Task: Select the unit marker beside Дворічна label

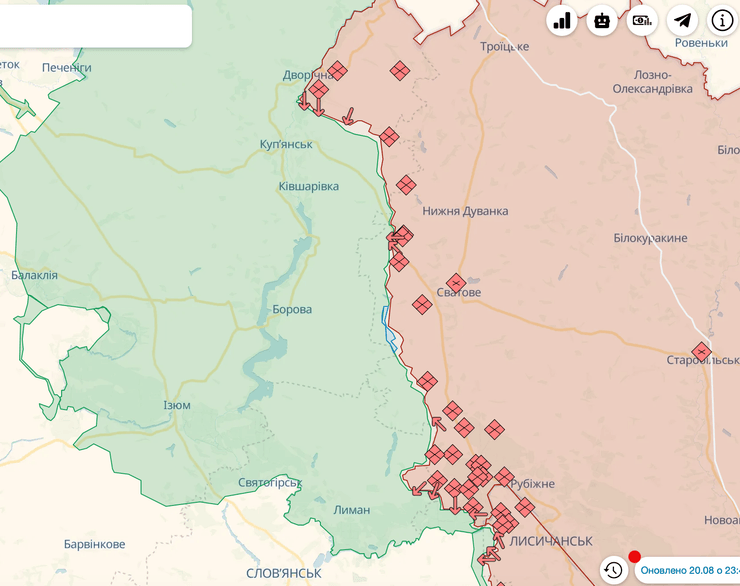Action: click(337, 71)
